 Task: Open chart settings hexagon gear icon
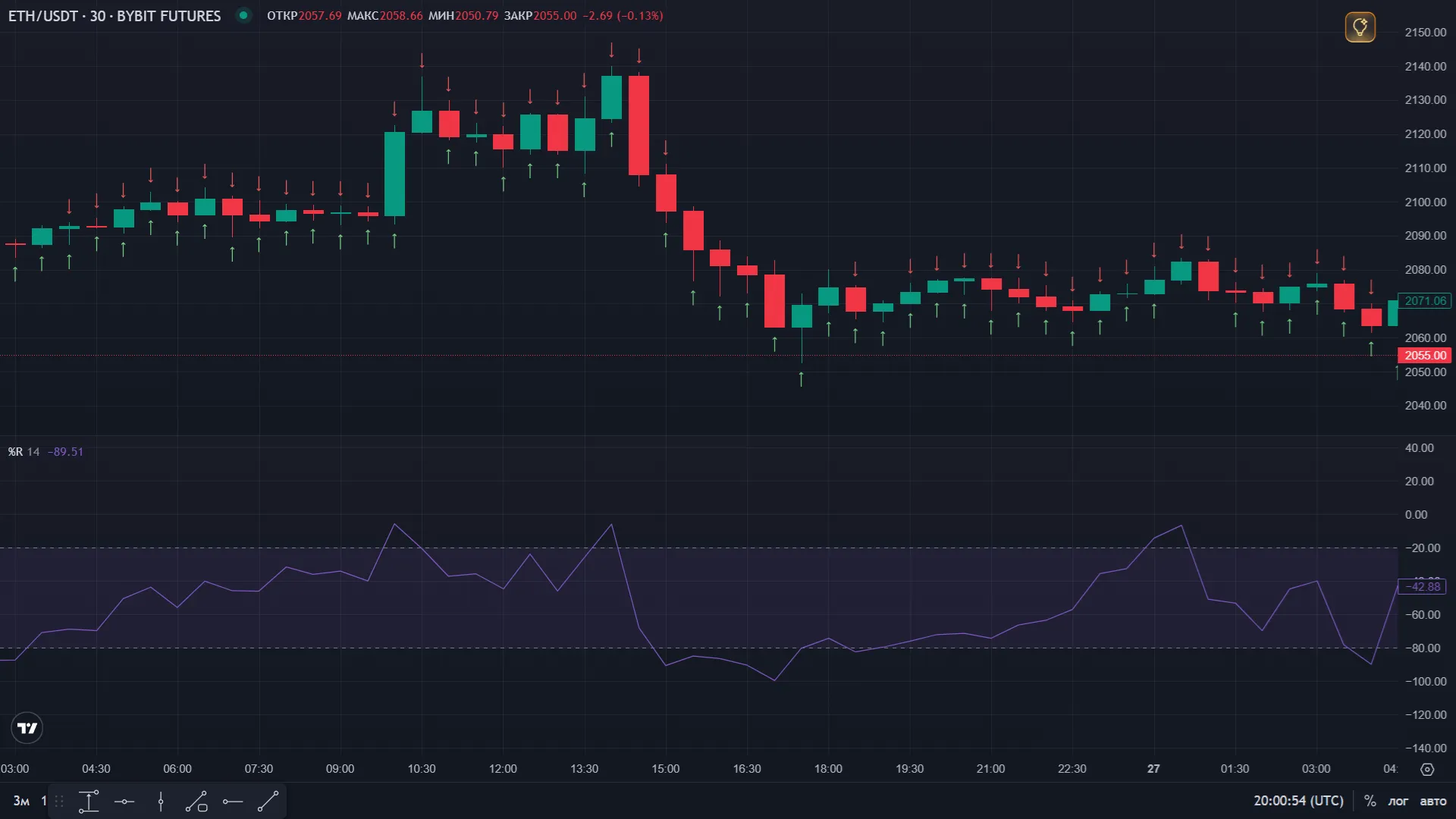1427,769
